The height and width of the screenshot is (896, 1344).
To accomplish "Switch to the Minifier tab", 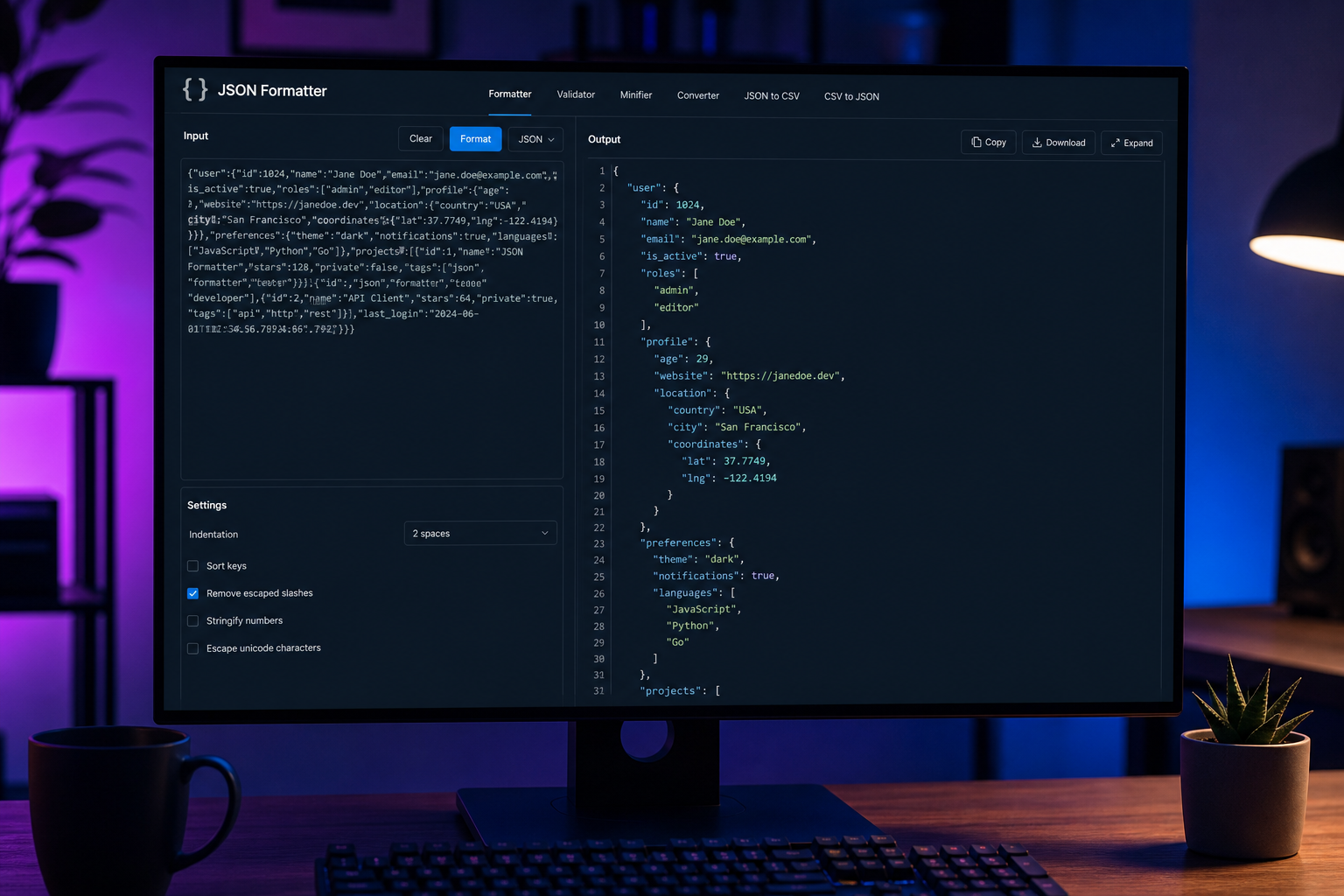I will point(636,94).
